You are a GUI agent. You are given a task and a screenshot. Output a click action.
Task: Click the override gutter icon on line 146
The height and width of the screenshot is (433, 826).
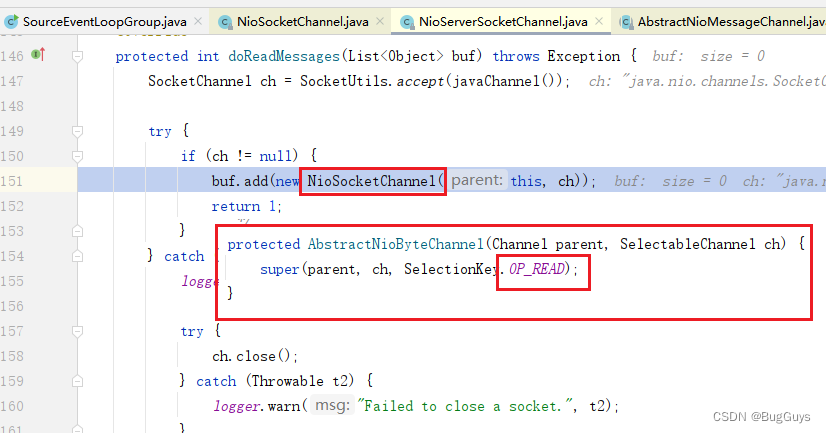(38, 54)
